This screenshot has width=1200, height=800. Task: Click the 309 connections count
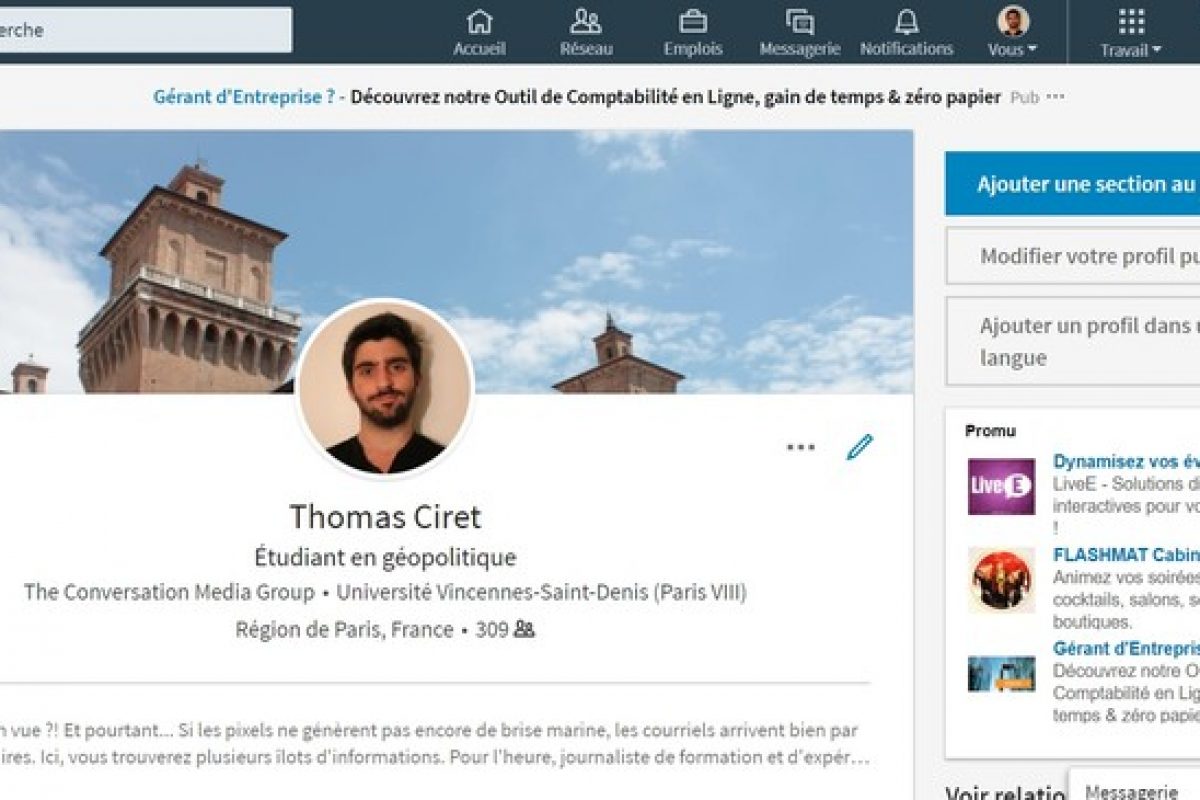click(x=492, y=630)
